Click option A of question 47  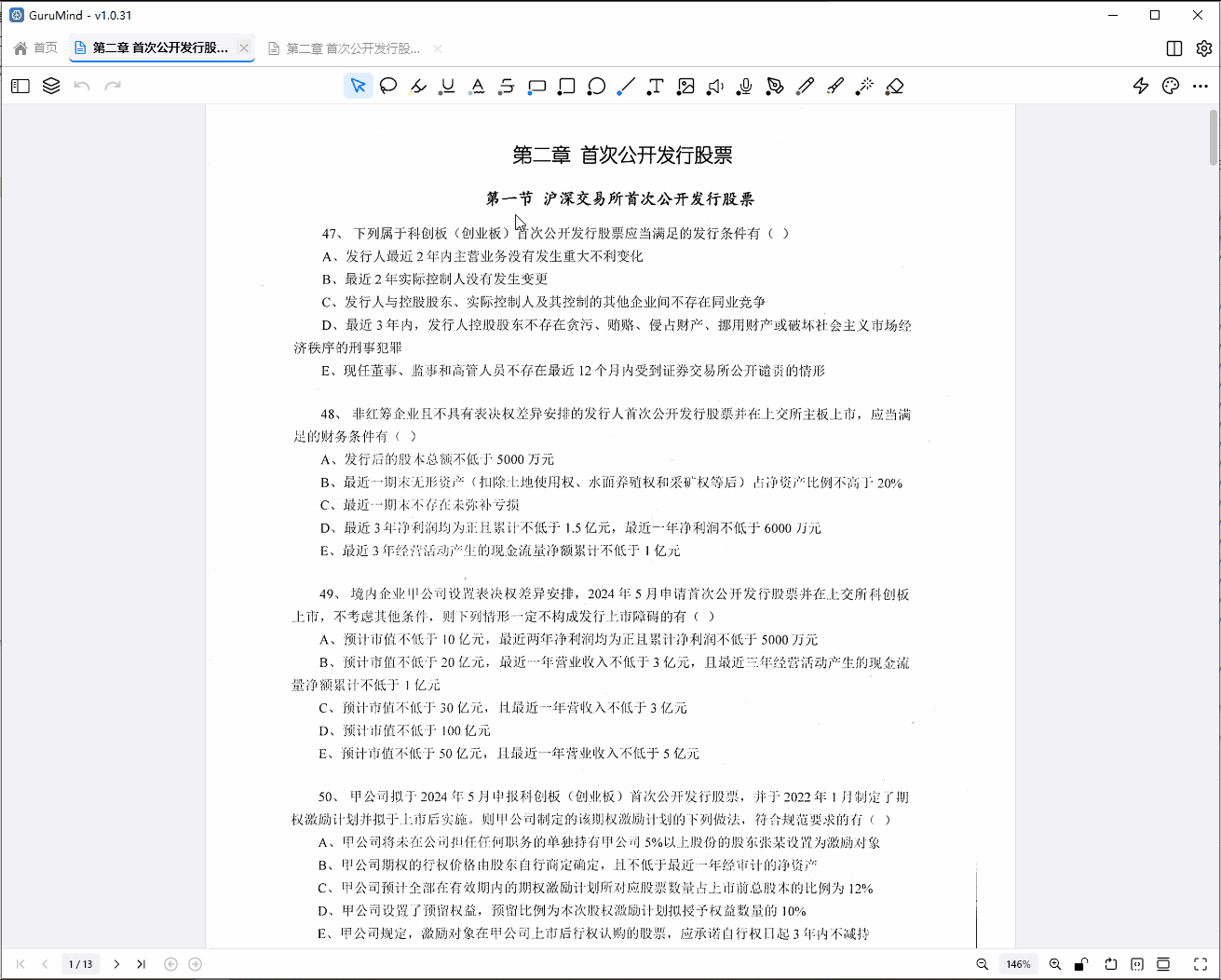click(482, 256)
